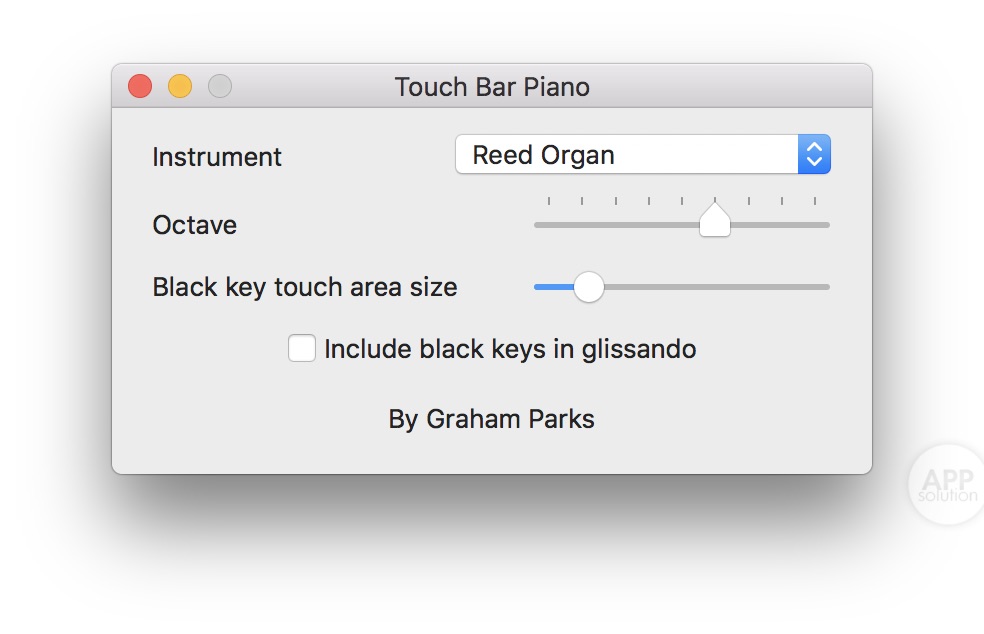Click the Octave slider thumb
This screenshot has height=634, width=984.
[x=715, y=222]
